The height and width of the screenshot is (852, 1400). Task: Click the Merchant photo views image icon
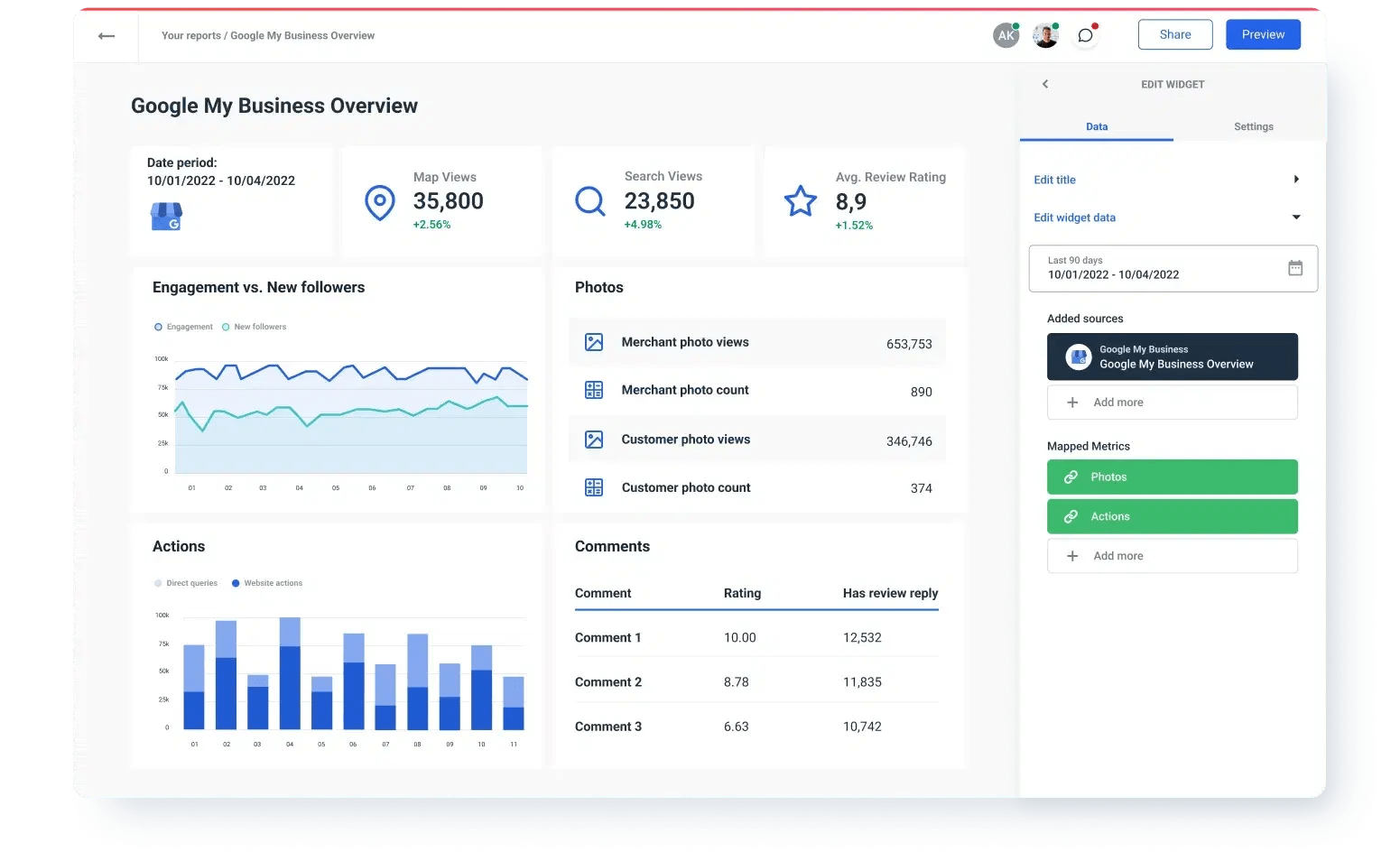(593, 342)
